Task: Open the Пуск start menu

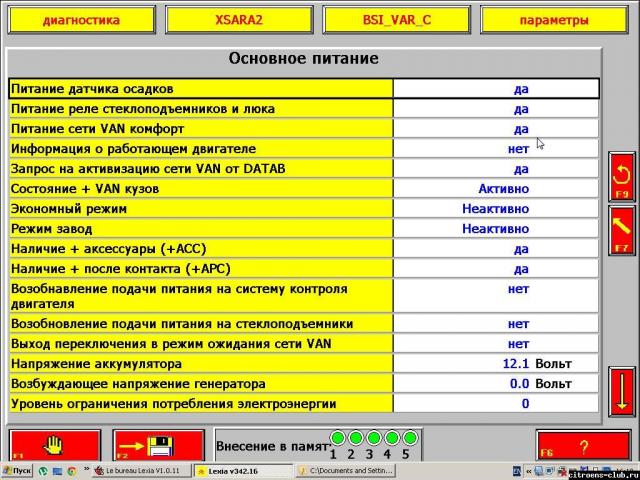Action: point(17,470)
